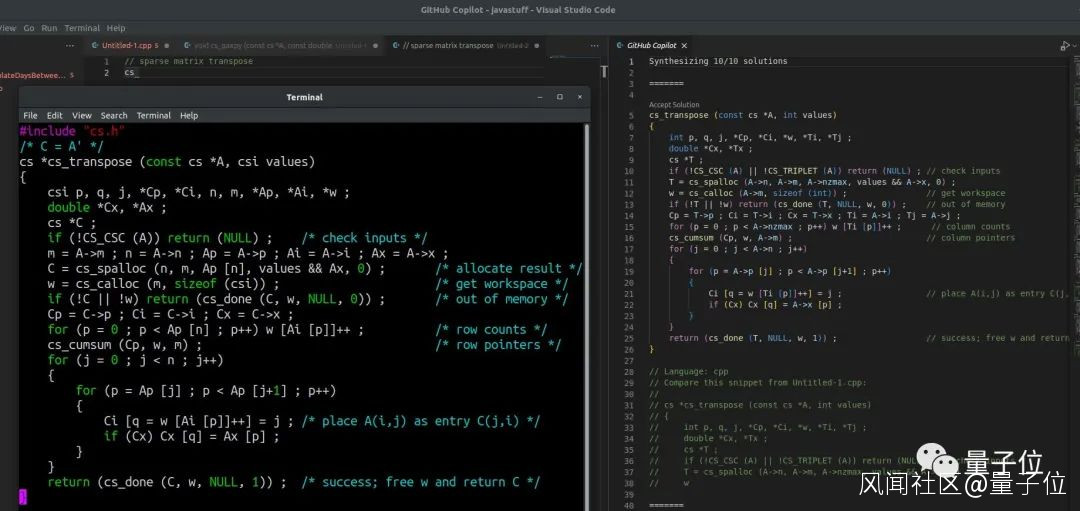
Task: Open the Search menu in Terminal
Action: (114, 116)
